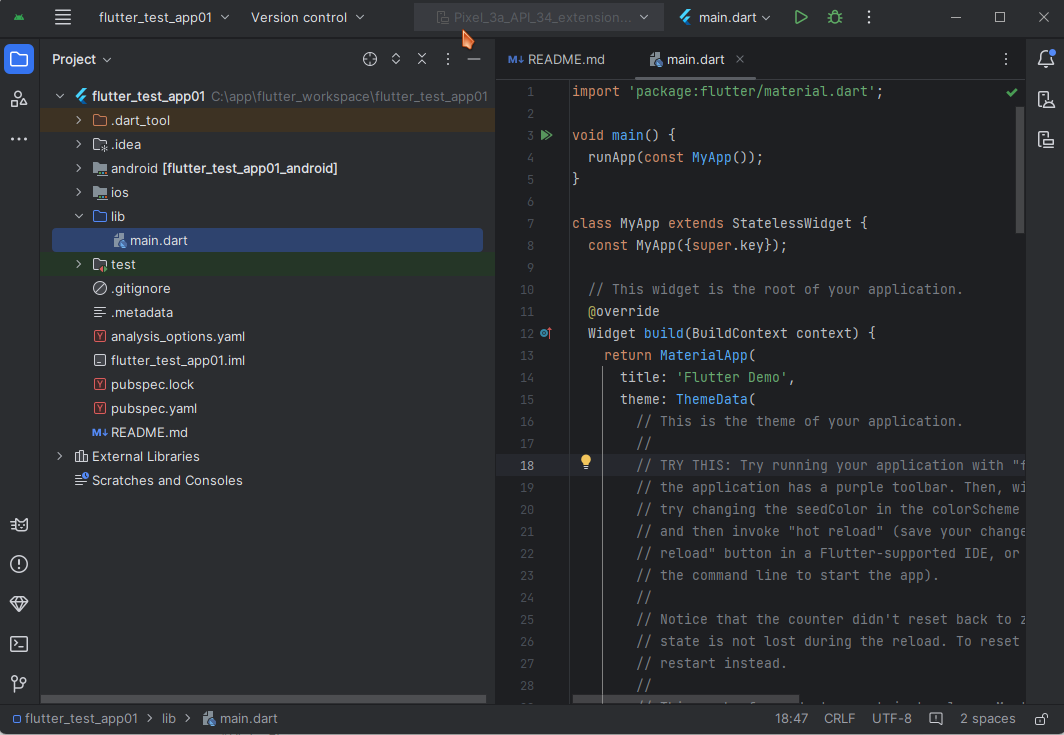Collapse flutter_test_app01 root node
The height and width of the screenshot is (735, 1064).
point(60,96)
